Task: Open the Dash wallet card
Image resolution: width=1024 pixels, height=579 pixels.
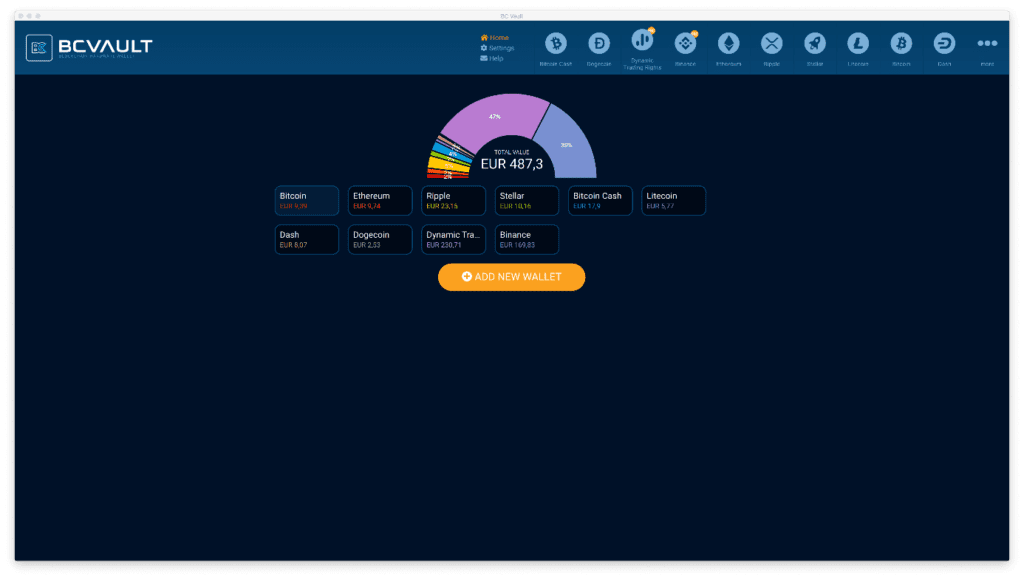Action: coord(307,240)
